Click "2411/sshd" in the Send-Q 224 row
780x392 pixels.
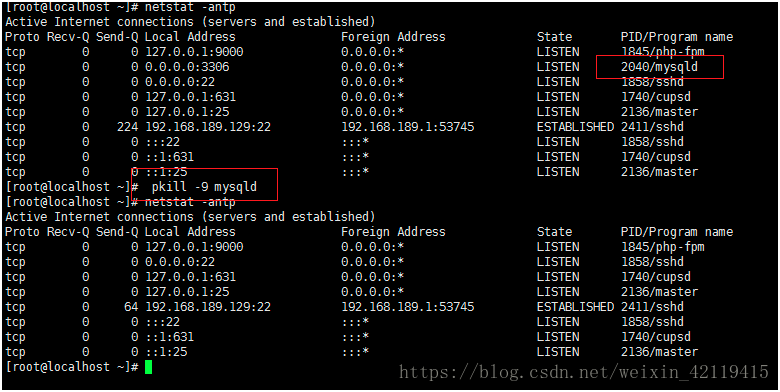(x=652, y=127)
